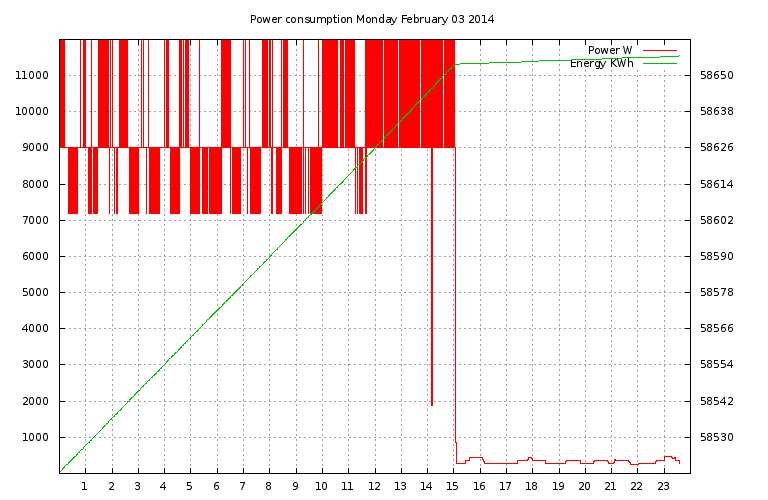Click hour label 16 on the x-axis
This screenshot has height=500, width=768.
[x=479, y=486]
